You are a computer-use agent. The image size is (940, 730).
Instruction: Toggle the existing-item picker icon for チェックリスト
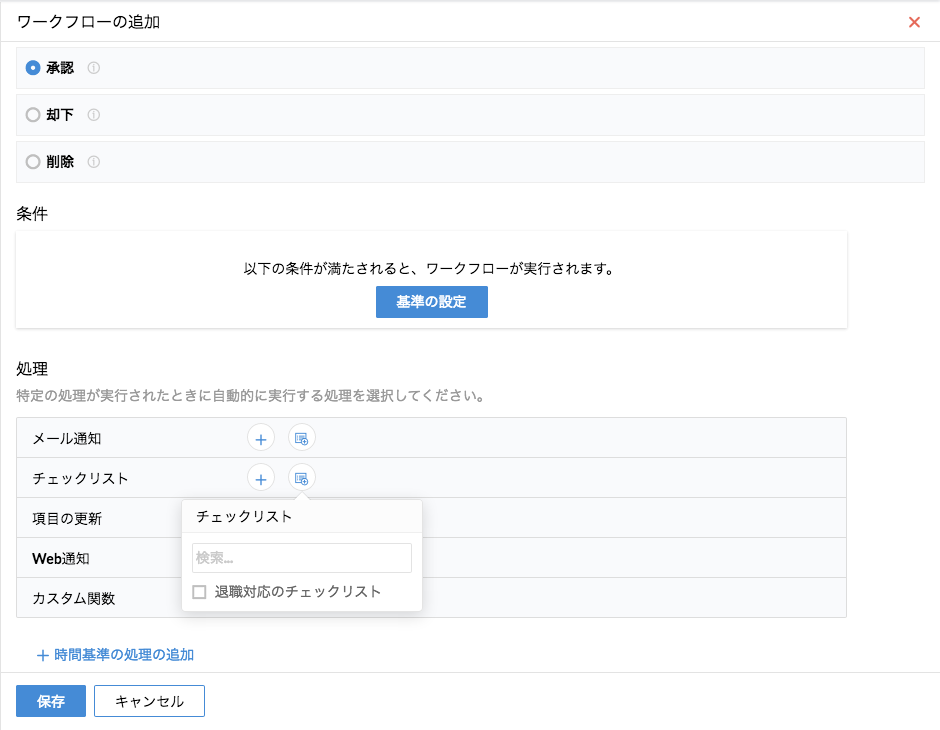pos(301,478)
